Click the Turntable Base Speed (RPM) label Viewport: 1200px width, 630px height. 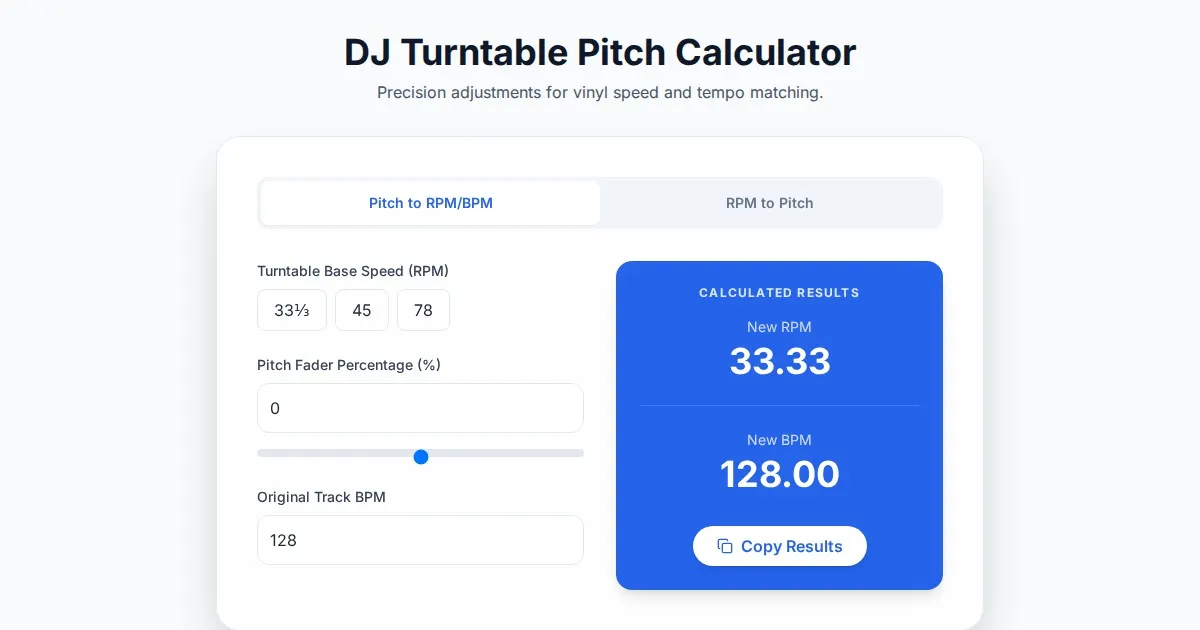coord(353,271)
